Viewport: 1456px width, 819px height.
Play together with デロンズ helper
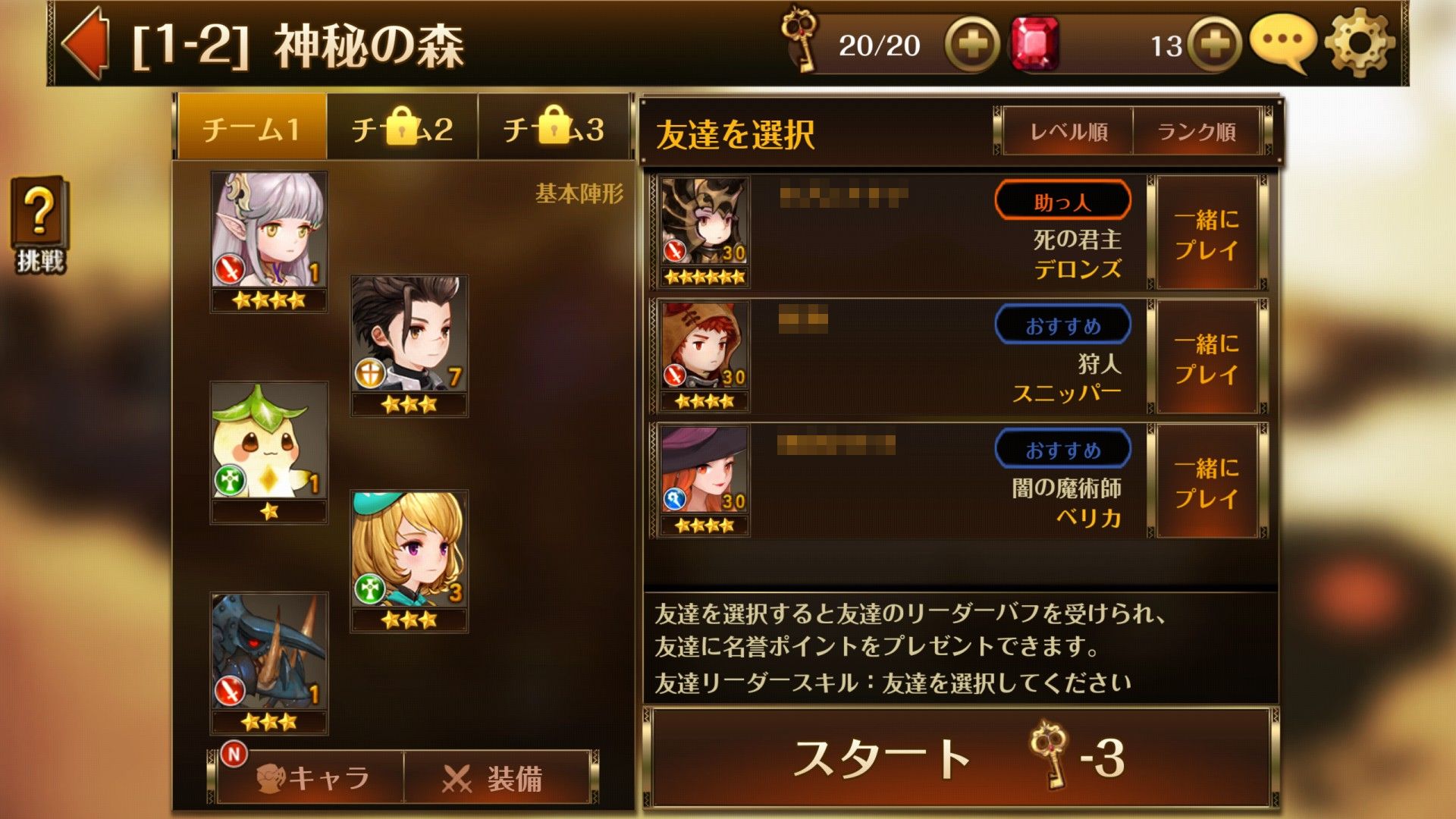point(1207,234)
